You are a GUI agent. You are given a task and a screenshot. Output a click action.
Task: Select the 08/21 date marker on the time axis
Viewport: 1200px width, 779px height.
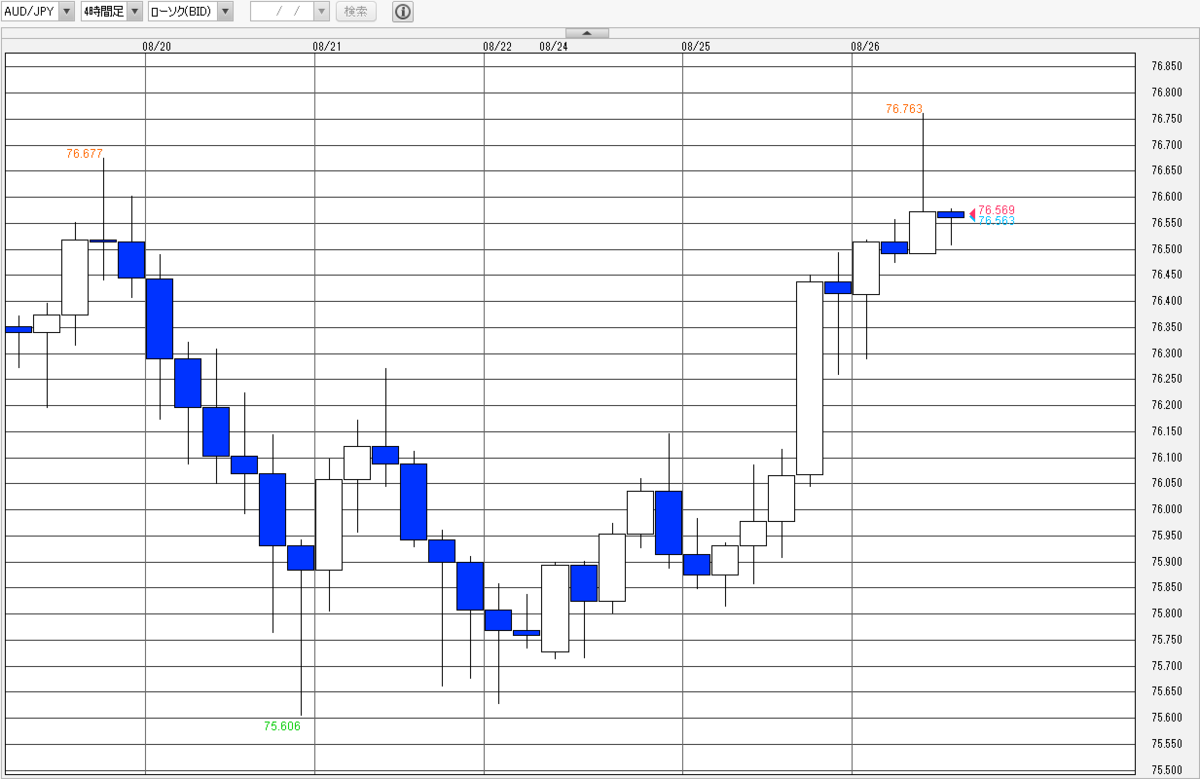[327, 46]
